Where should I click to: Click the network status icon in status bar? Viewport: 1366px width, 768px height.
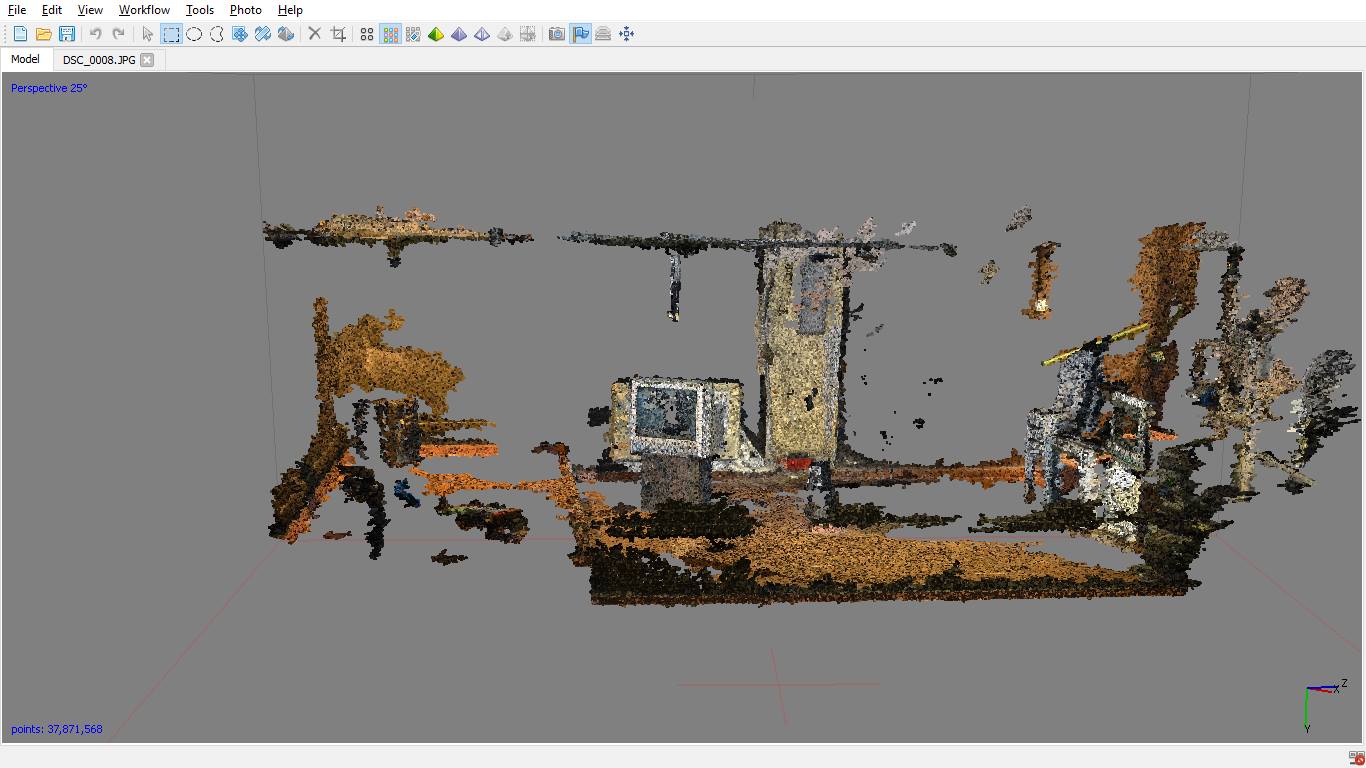[1355, 758]
